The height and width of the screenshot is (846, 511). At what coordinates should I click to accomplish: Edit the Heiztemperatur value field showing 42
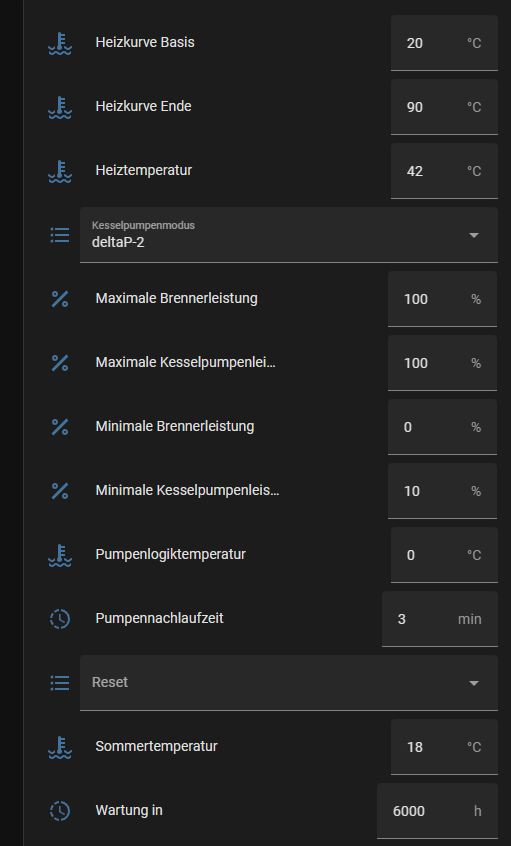[444, 171]
